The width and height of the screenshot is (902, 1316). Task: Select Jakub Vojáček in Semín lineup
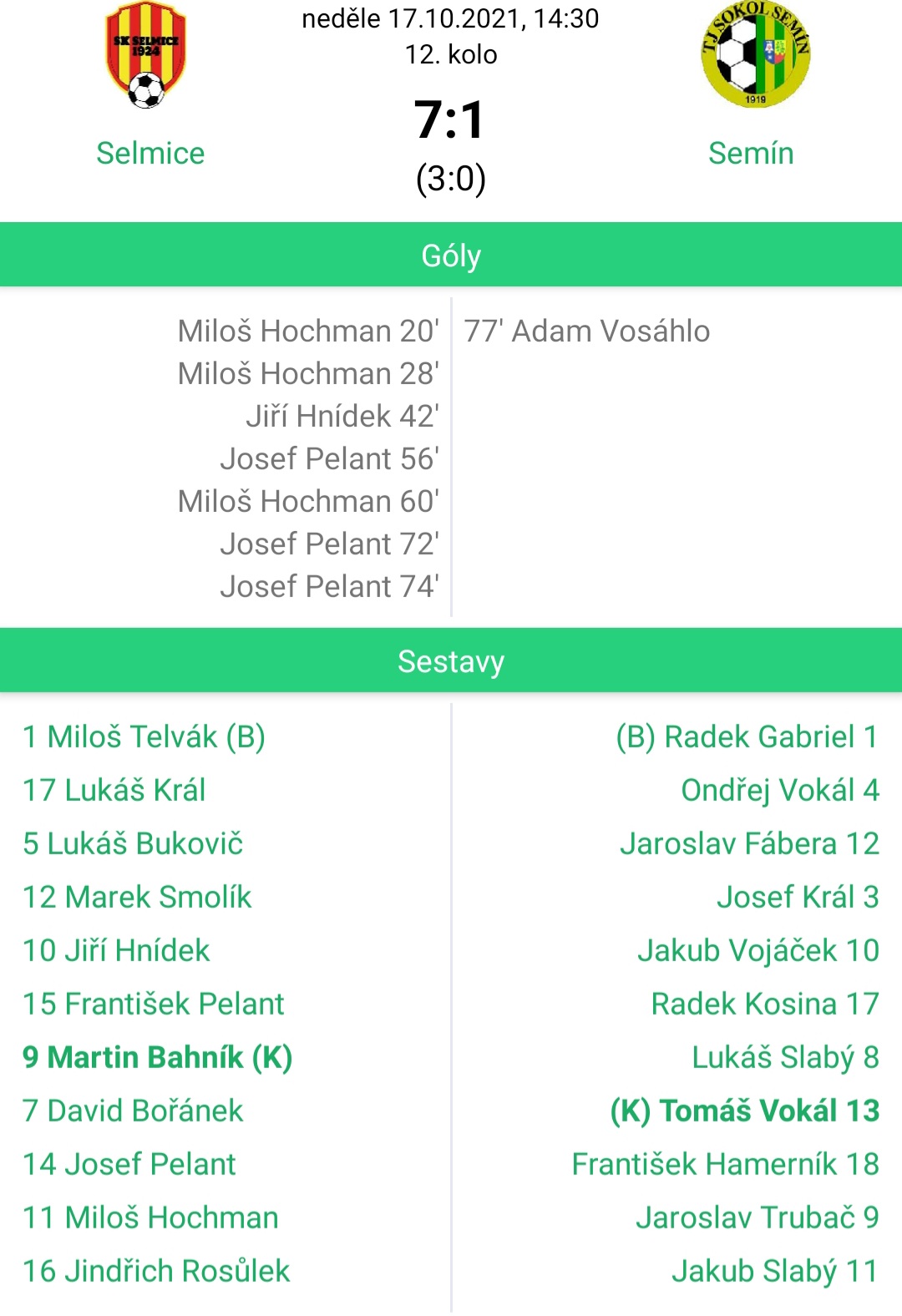pos(758,951)
